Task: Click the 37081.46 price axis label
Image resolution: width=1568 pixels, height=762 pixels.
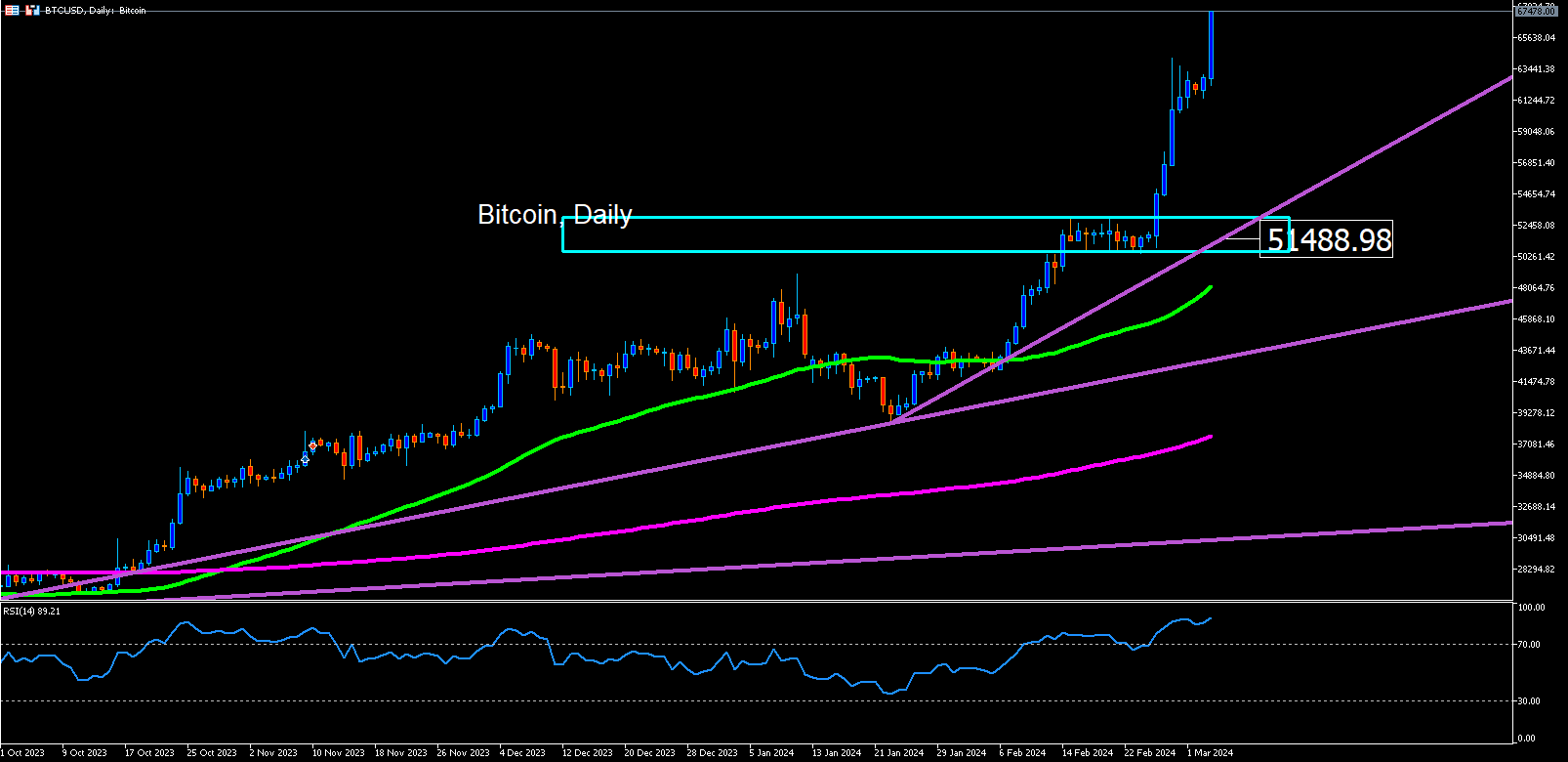Action: [x=1536, y=444]
